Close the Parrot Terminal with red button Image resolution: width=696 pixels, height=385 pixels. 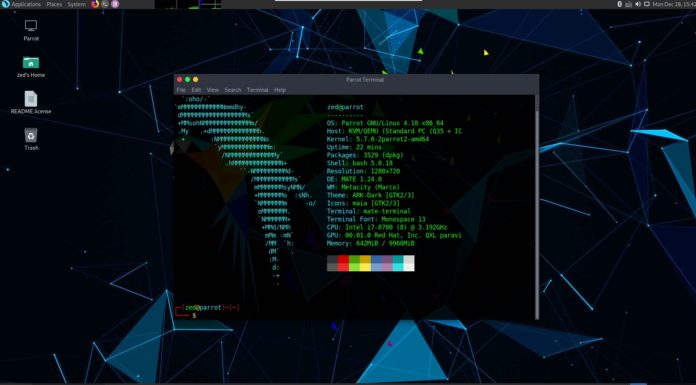[x=179, y=79]
